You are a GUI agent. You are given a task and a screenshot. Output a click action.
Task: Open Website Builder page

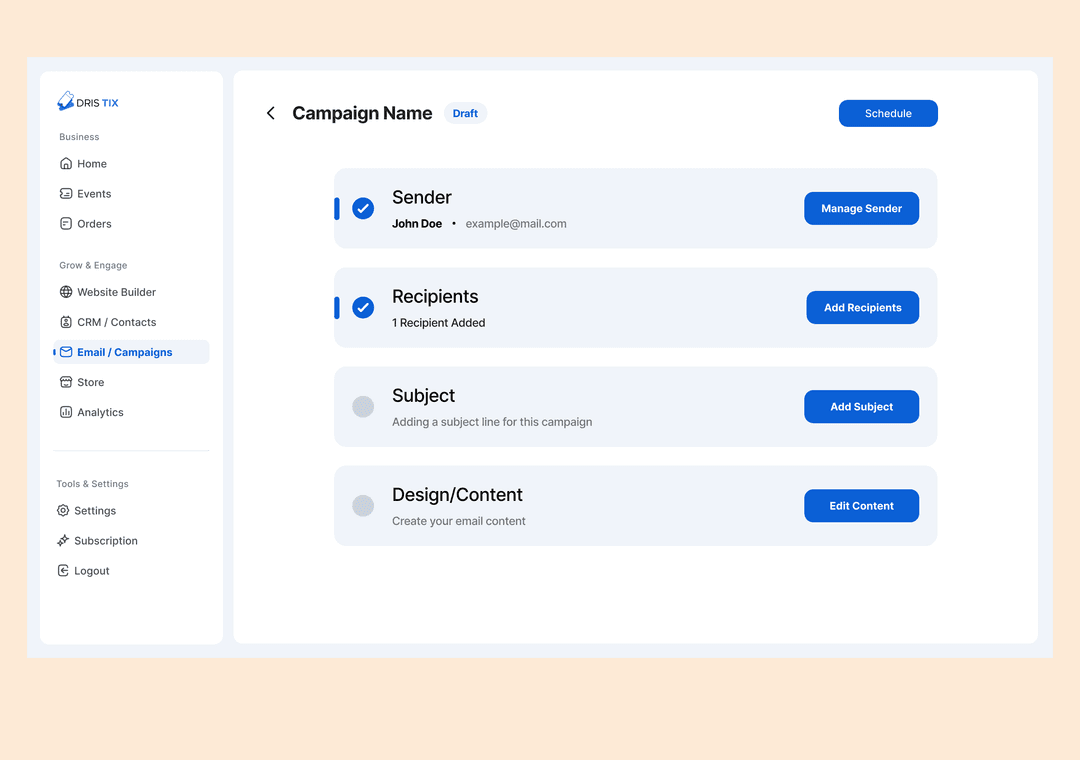click(131, 292)
